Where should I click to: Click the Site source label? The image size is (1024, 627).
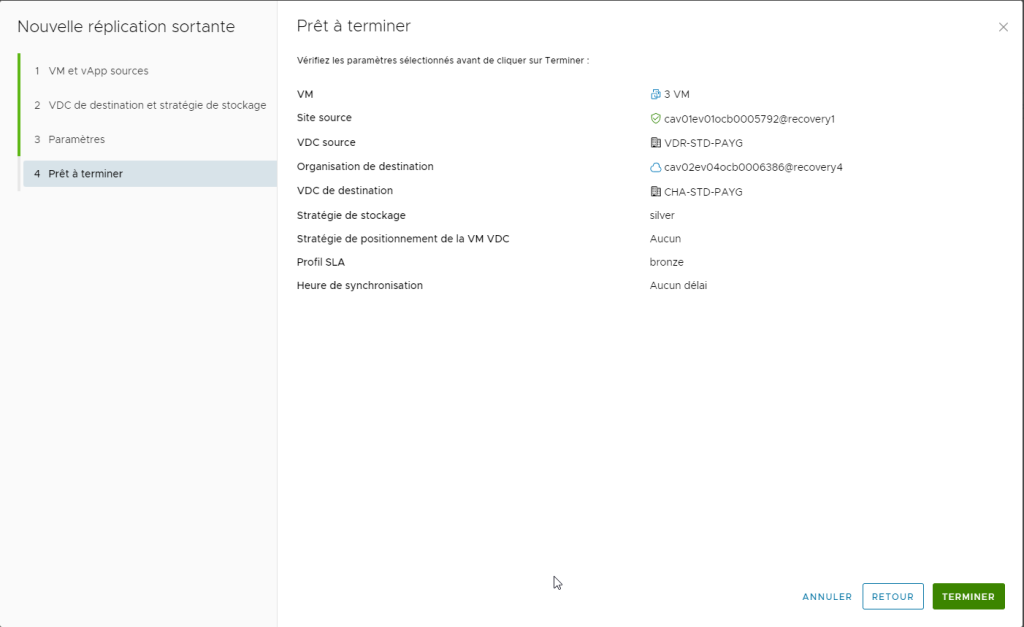click(x=324, y=118)
